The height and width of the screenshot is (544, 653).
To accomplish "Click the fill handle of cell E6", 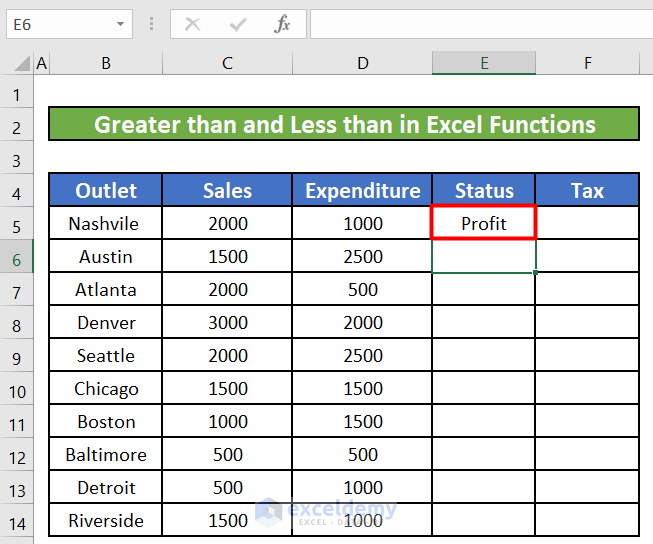I will [x=536, y=273].
